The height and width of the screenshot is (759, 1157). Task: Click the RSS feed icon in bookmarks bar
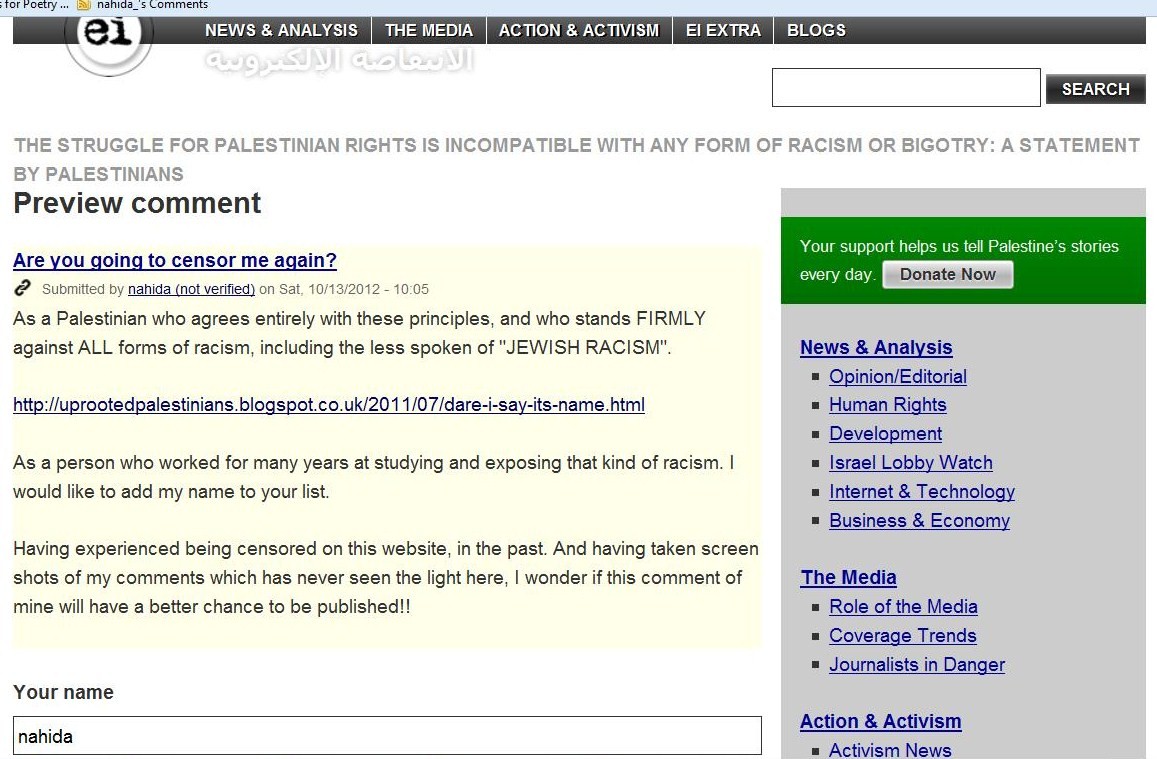(84, 5)
